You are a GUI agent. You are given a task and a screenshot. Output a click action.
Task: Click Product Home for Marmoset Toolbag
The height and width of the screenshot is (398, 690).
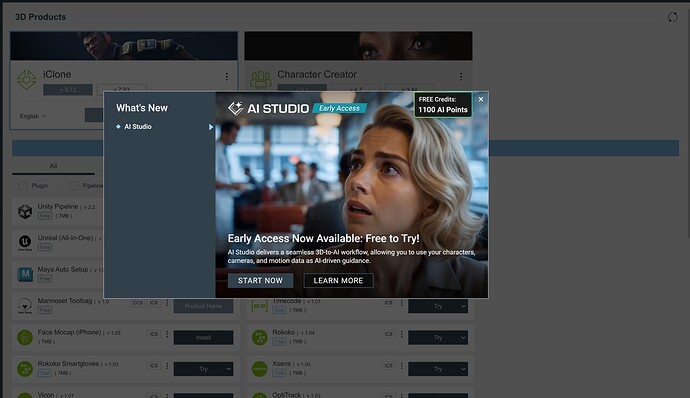click(203, 306)
